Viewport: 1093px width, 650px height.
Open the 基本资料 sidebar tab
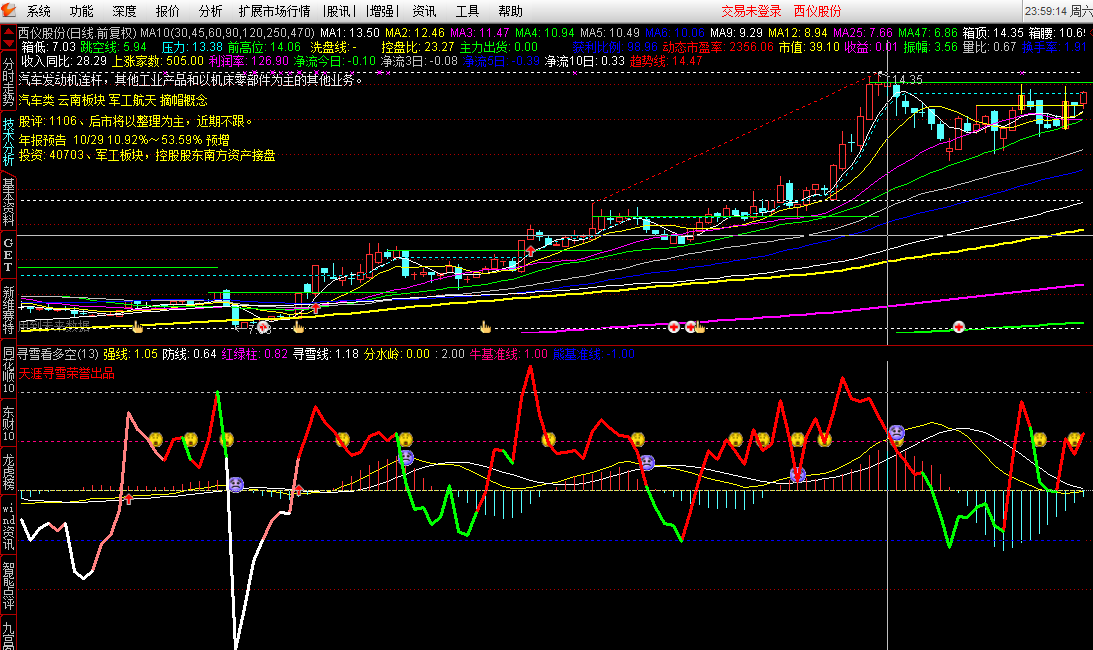(8, 202)
